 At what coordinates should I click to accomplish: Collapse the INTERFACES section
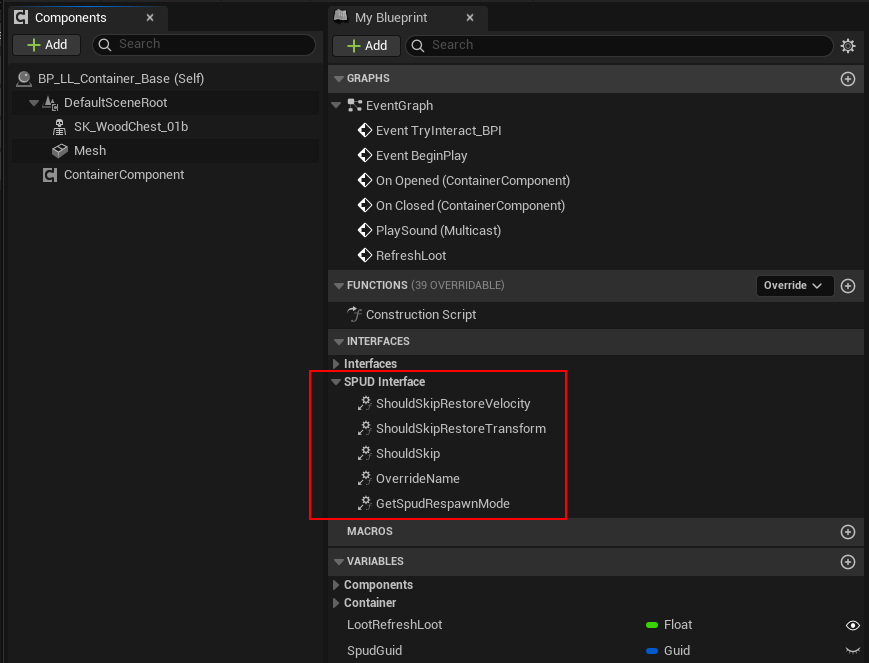[339, 341]
